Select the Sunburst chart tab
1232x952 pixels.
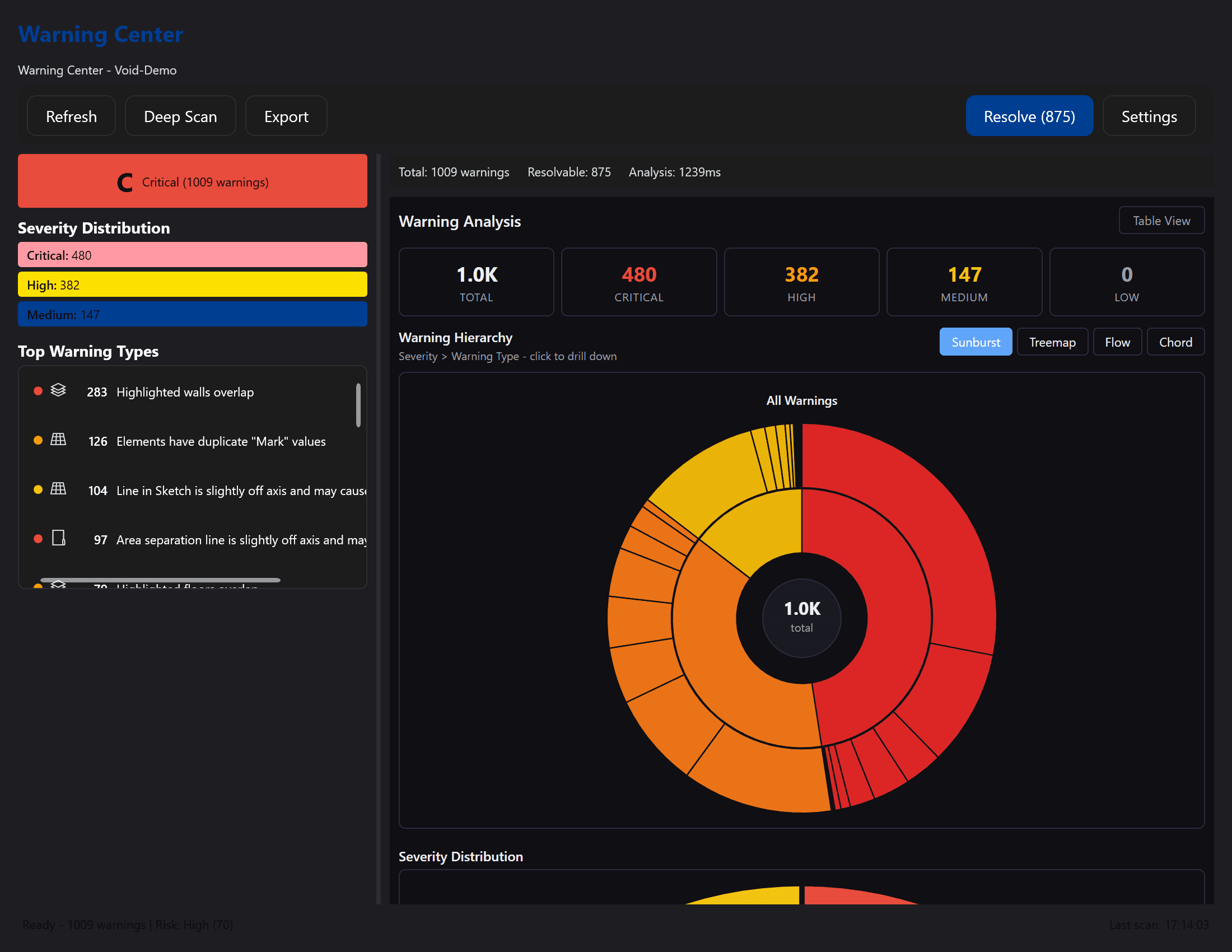pos(976,342)
